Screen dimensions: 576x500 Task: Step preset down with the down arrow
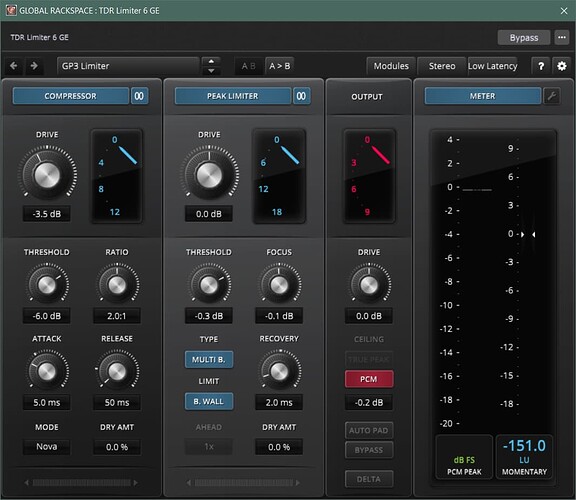click(x=211, y=71)
